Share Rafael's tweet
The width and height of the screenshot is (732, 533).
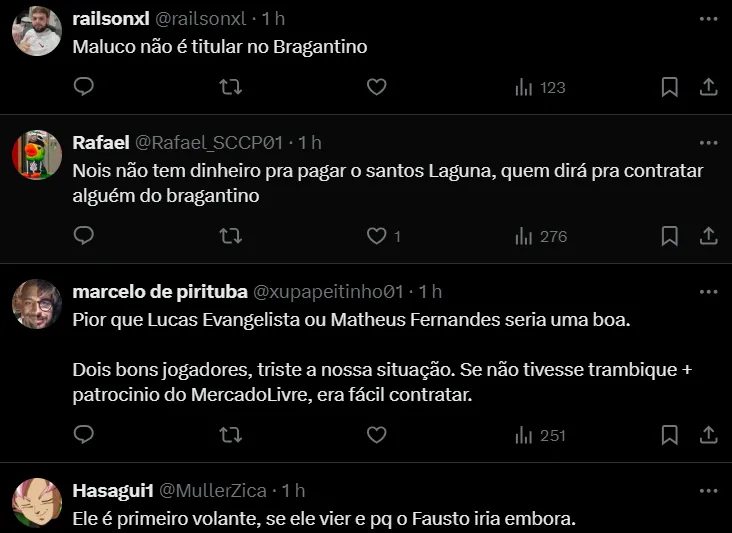[708, 236]
